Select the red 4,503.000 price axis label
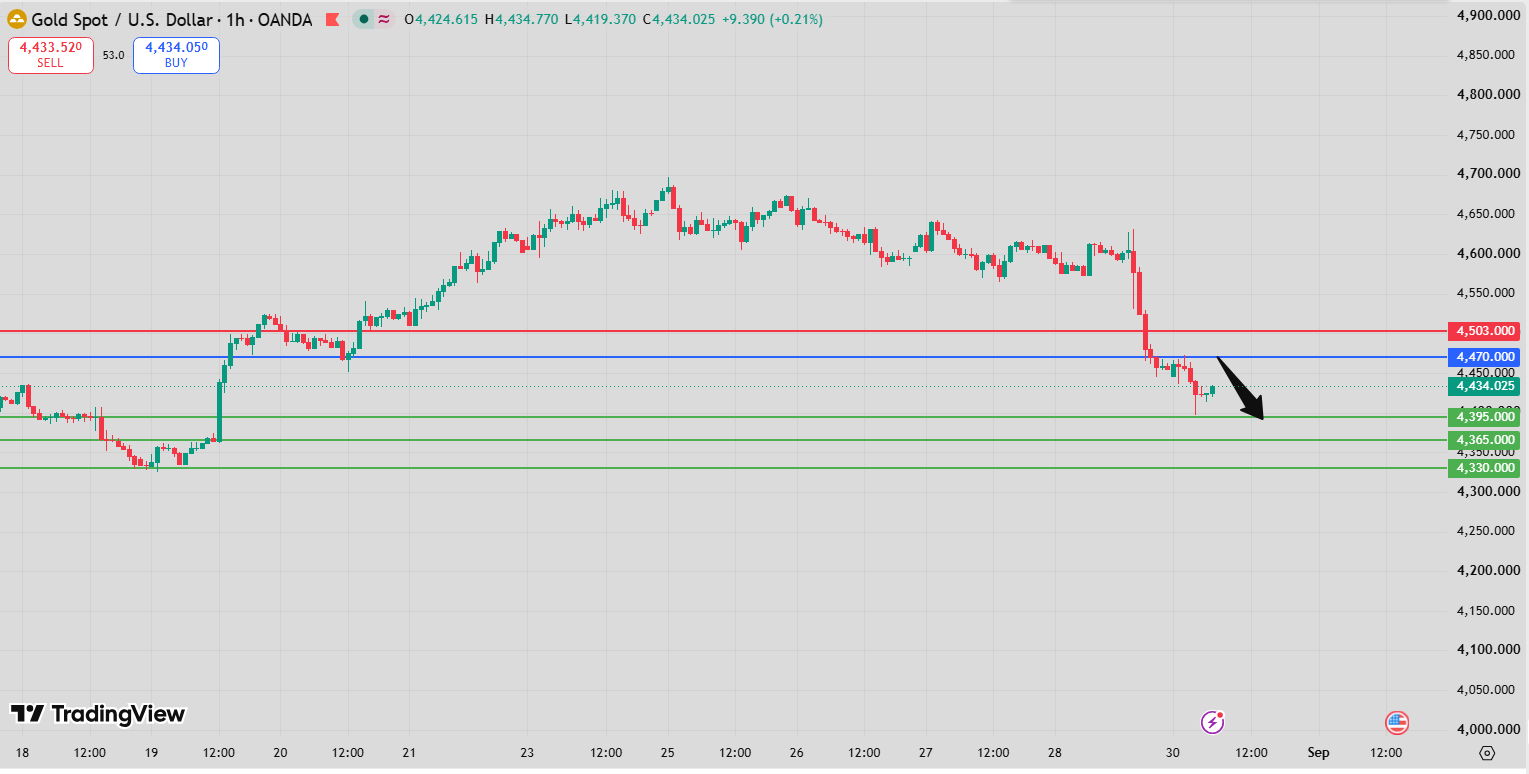 point(1484,331)
